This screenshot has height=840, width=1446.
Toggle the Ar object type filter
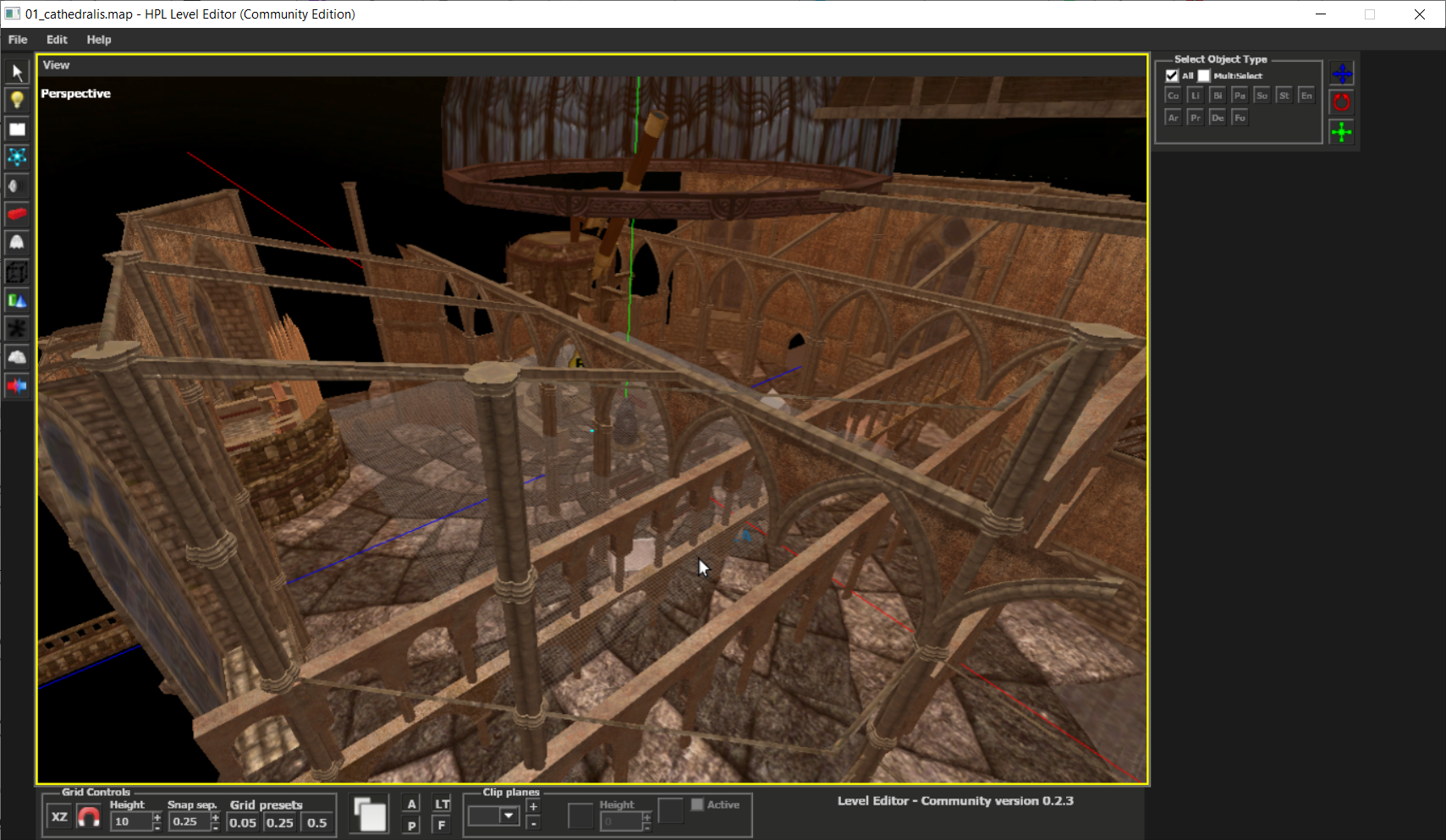(1174, 118)
